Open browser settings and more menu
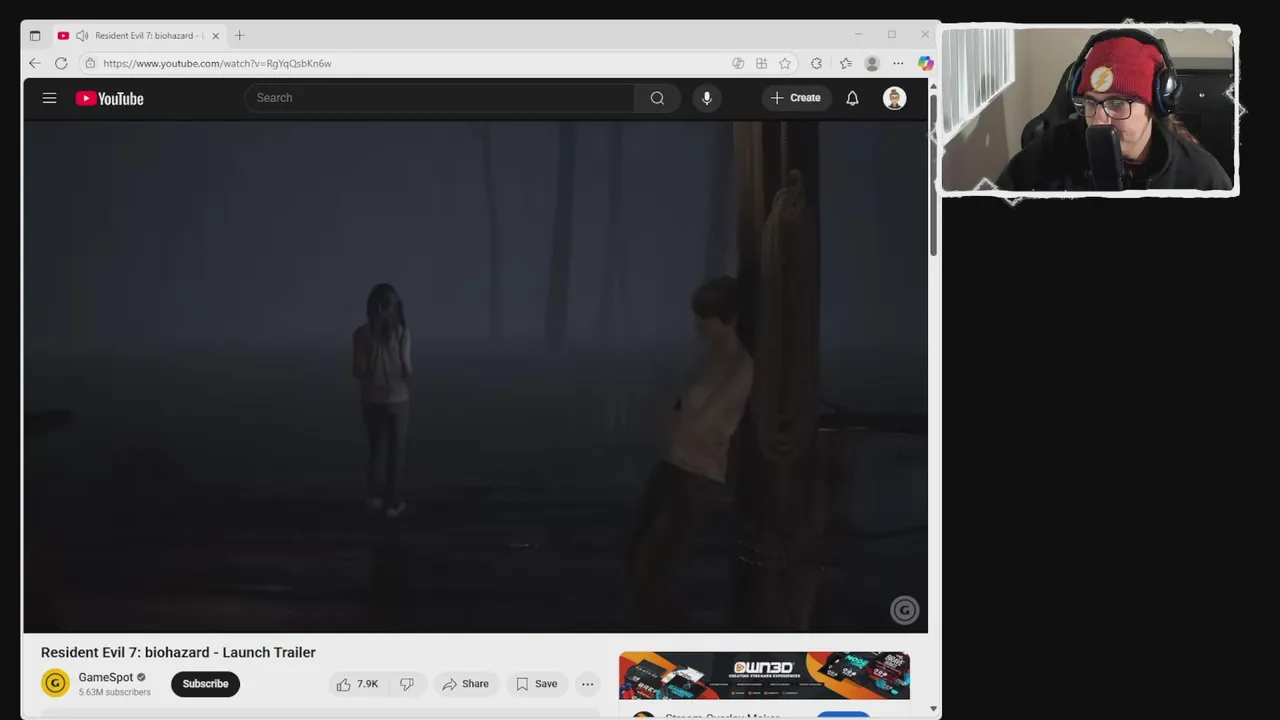1280x720 pixels. point(898,63)
